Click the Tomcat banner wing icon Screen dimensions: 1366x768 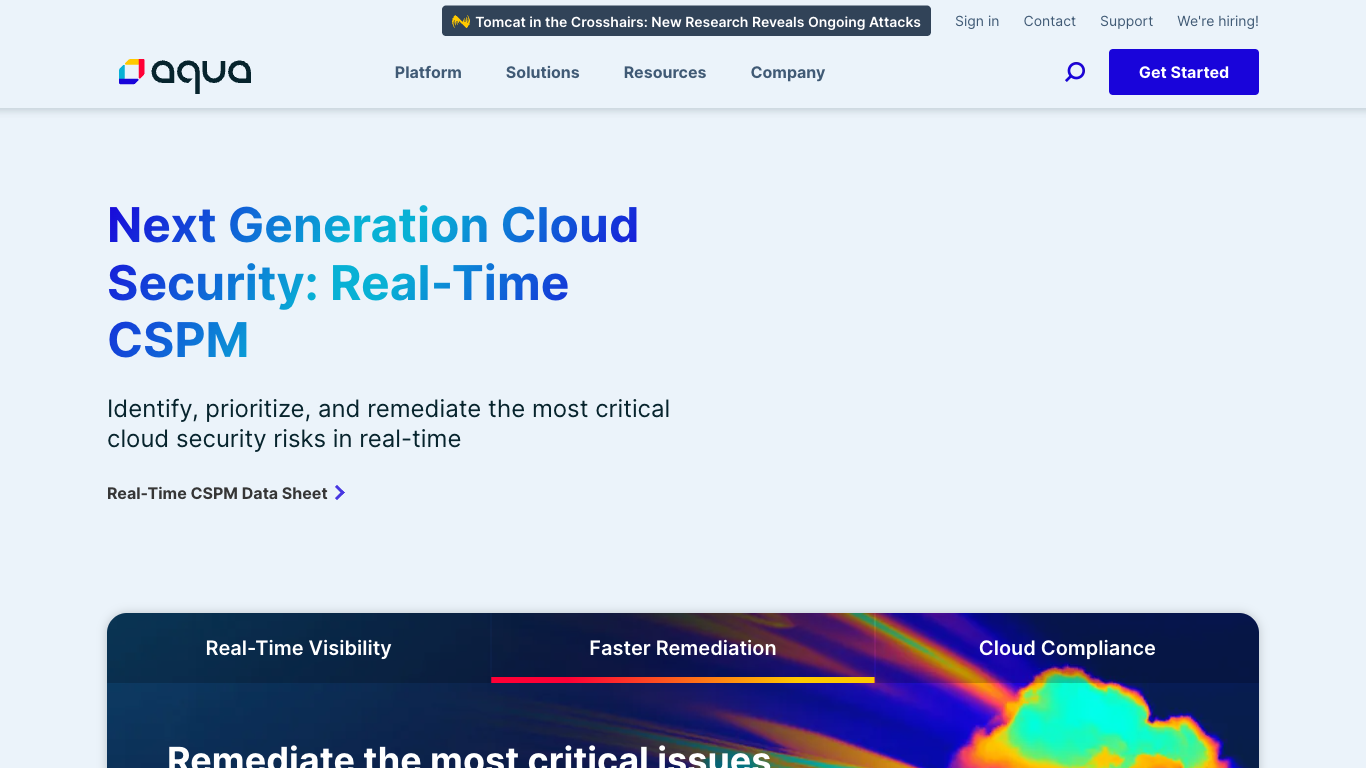tap(461, 21)
